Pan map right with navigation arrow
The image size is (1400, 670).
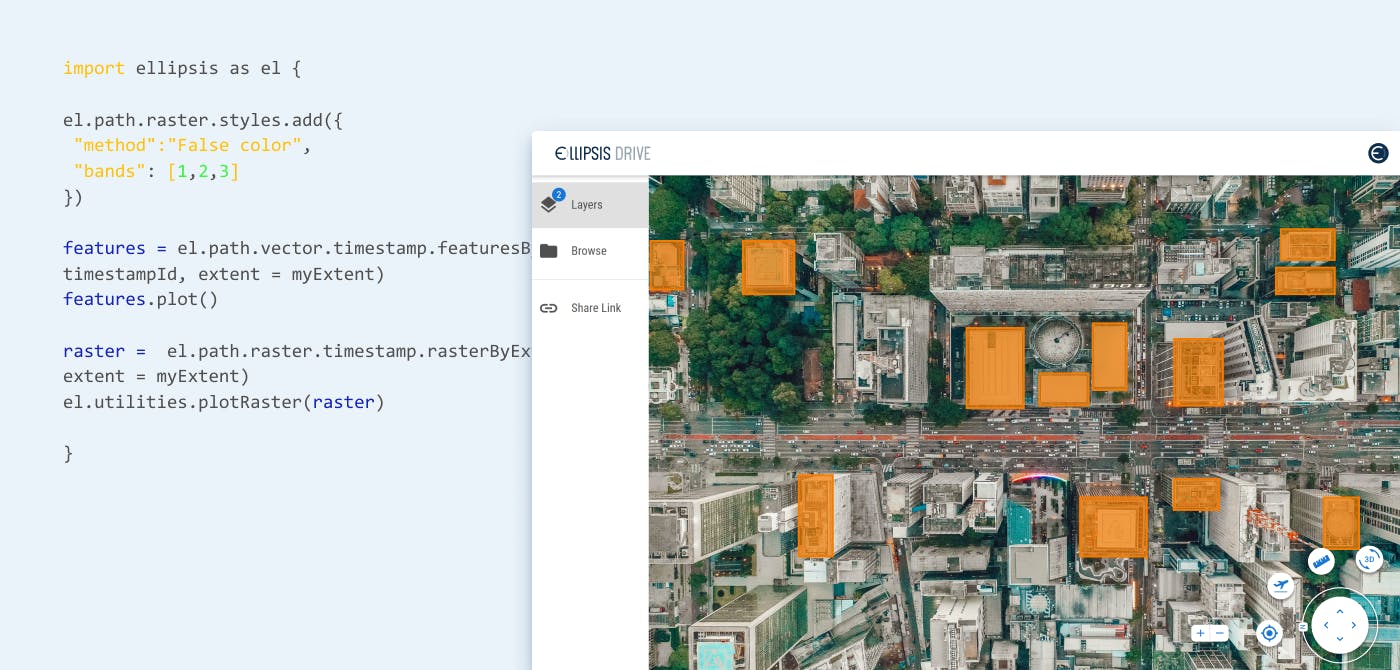(1354, 626)
